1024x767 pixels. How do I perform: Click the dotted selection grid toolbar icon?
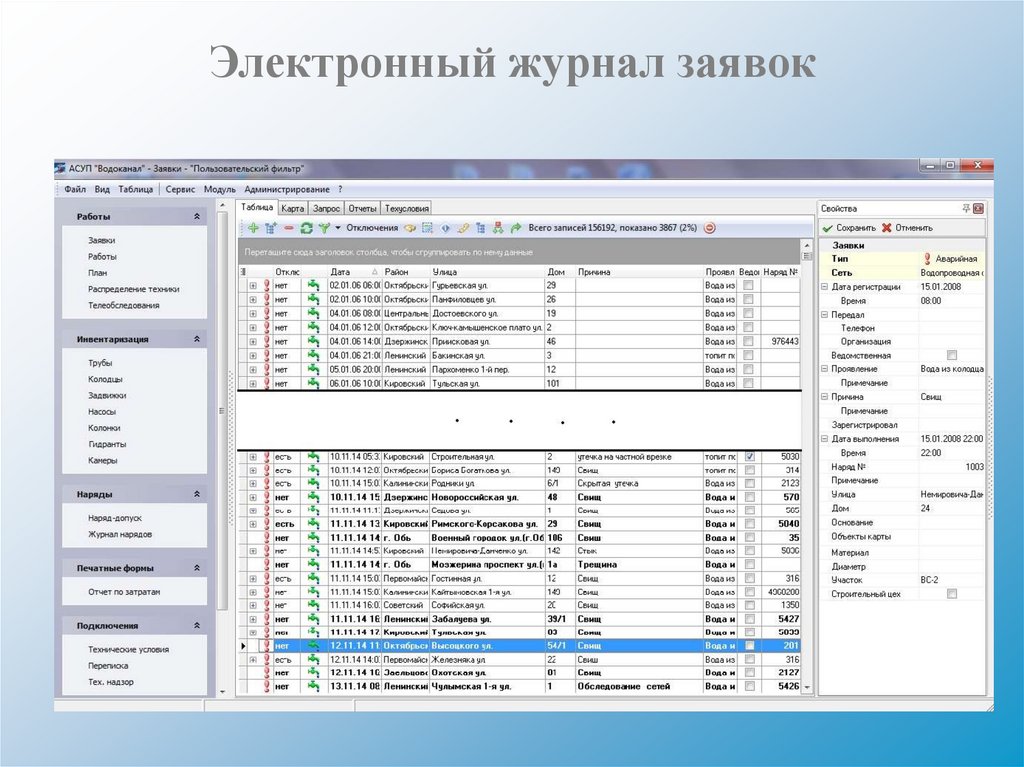click(428, 228)
